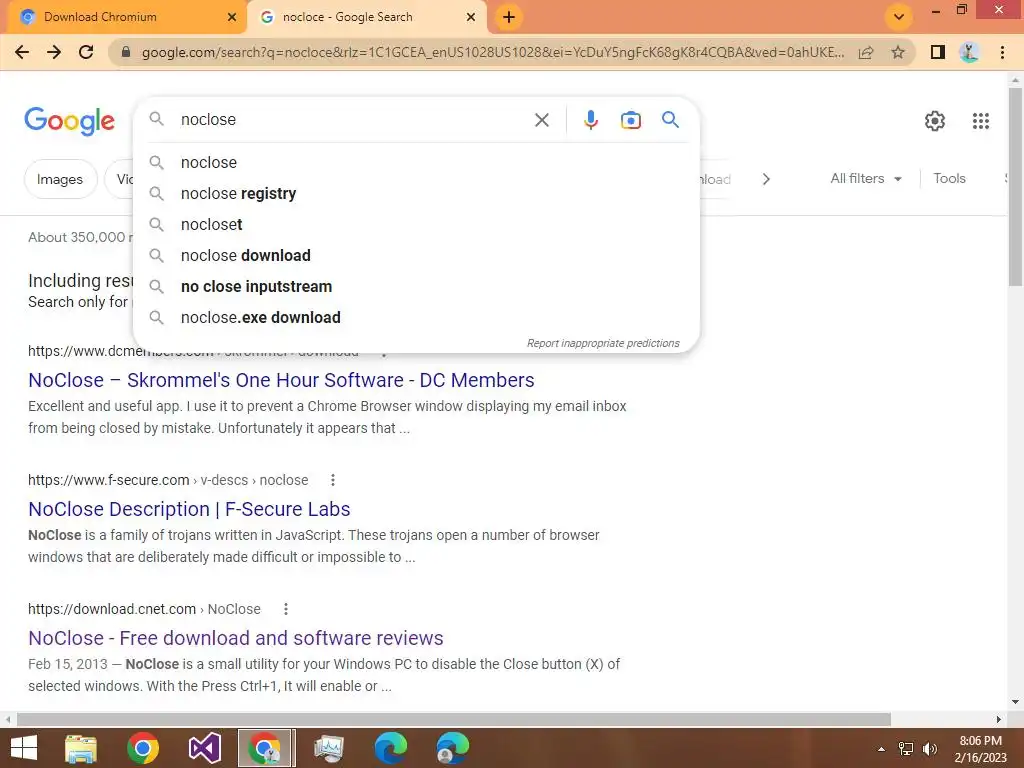Select the nocloce - Google Search tab
This screenshot has height=768, width=1024.
pyautogui.click(x=366, y=17)
